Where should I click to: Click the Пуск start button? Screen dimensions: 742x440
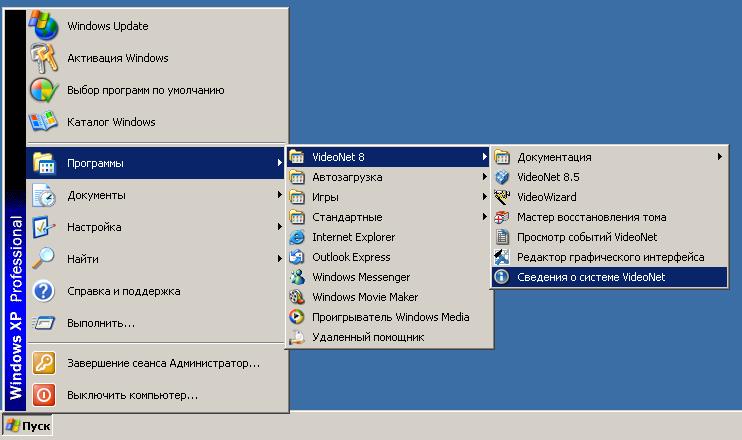click(27, 426)
